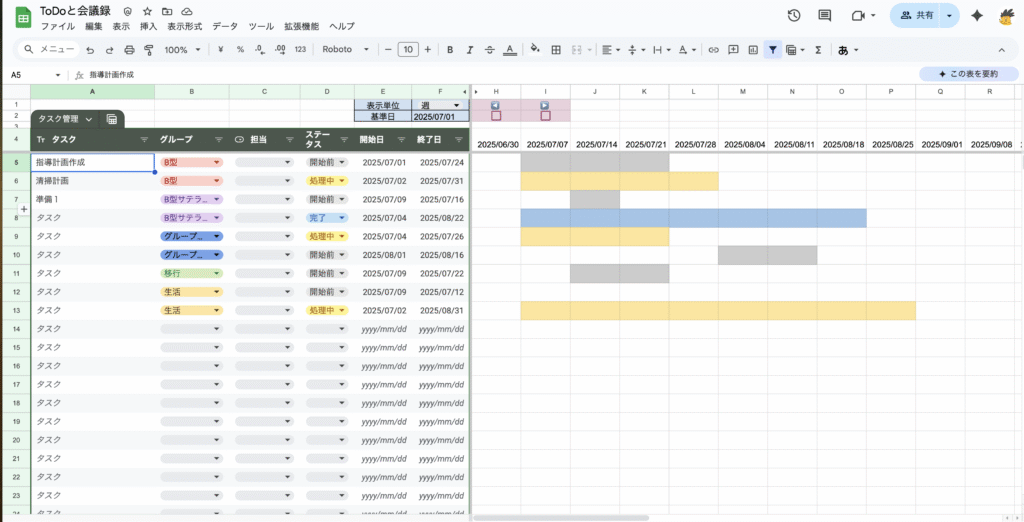Screen dimensions: 1024x522
Task: Collapse the toolbar with chevron
Action: pos(1002,50)
